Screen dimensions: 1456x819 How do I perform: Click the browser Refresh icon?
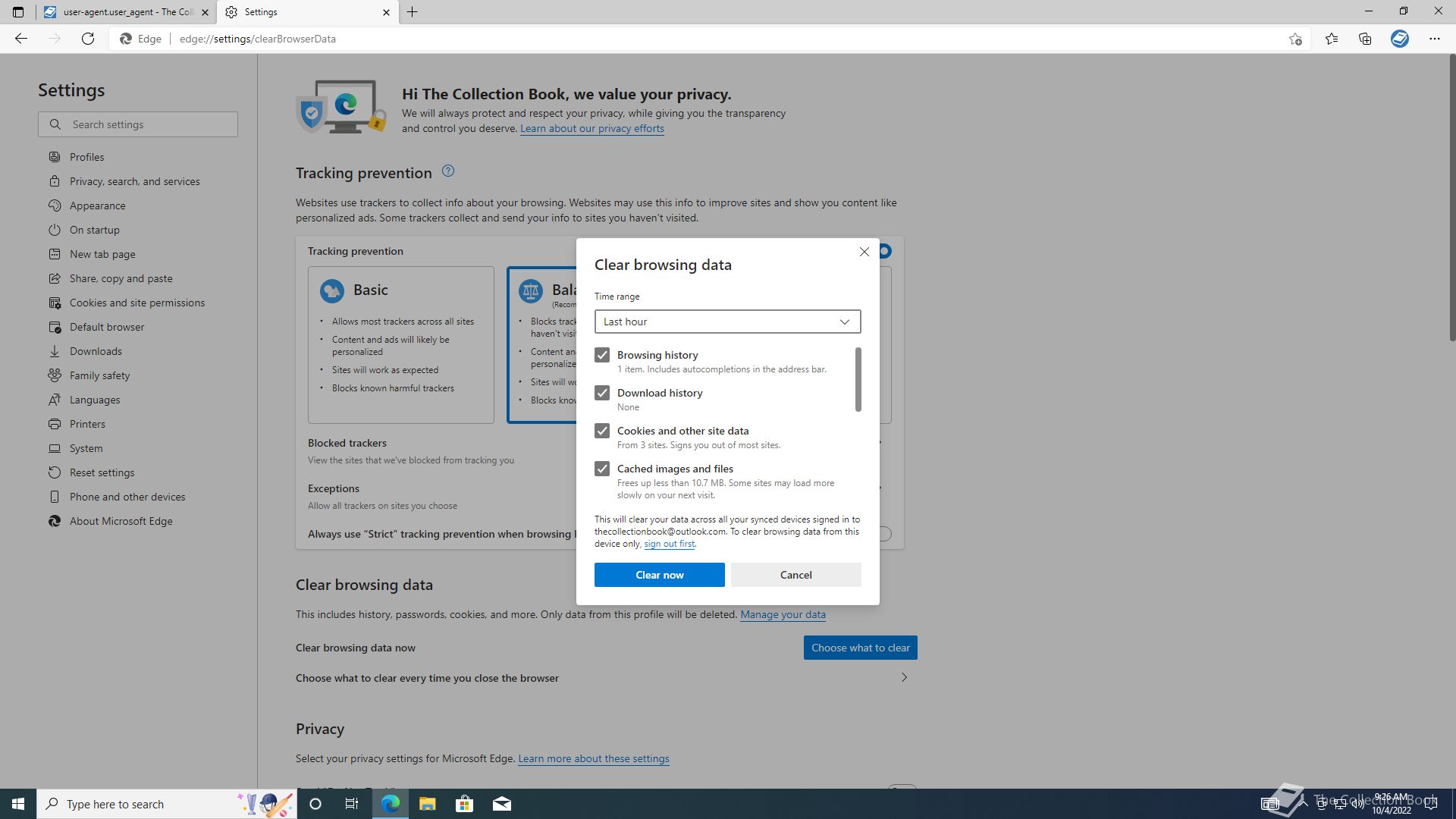click(x=88, y=39)
